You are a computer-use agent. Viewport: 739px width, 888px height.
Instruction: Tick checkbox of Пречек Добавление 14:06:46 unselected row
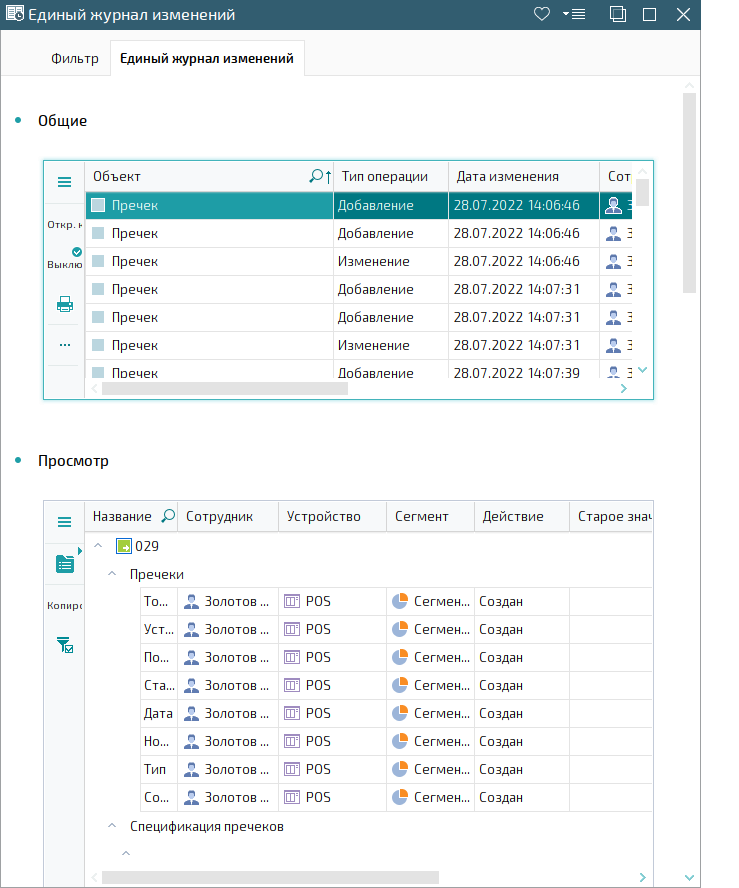(98, 233)
